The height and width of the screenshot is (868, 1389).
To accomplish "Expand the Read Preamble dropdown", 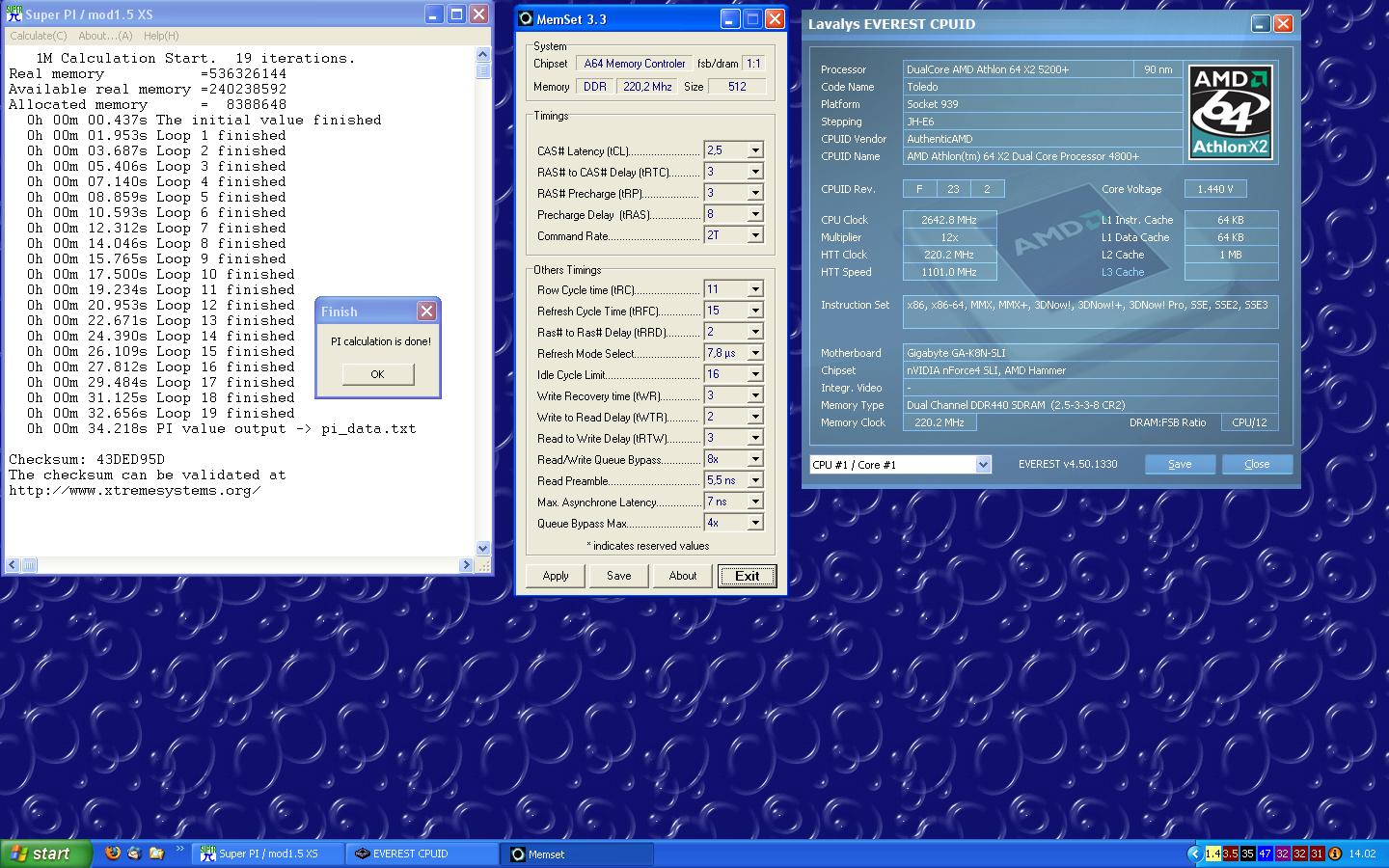I will coord(755,480).
